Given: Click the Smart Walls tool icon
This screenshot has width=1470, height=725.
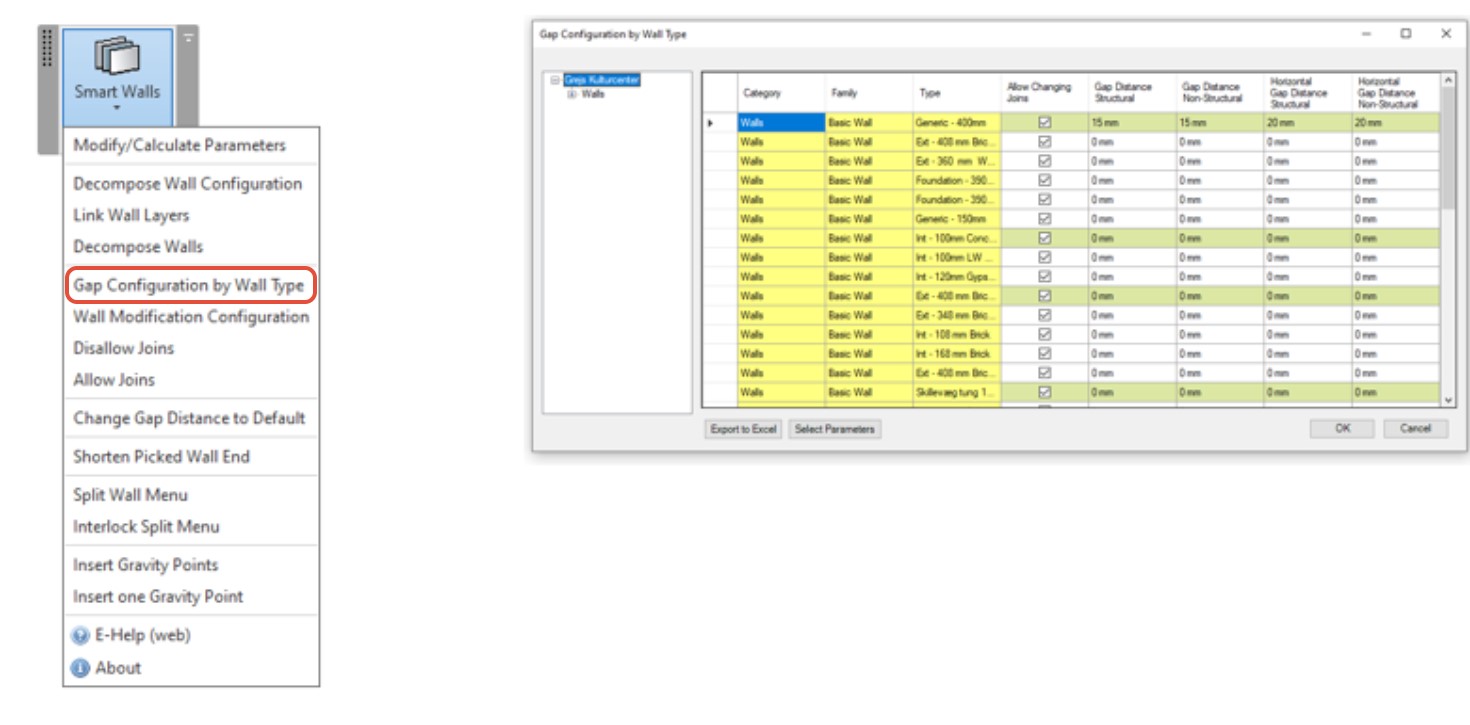Looking at the screenshot, I should pyautogui.click(x=117, y=58).
